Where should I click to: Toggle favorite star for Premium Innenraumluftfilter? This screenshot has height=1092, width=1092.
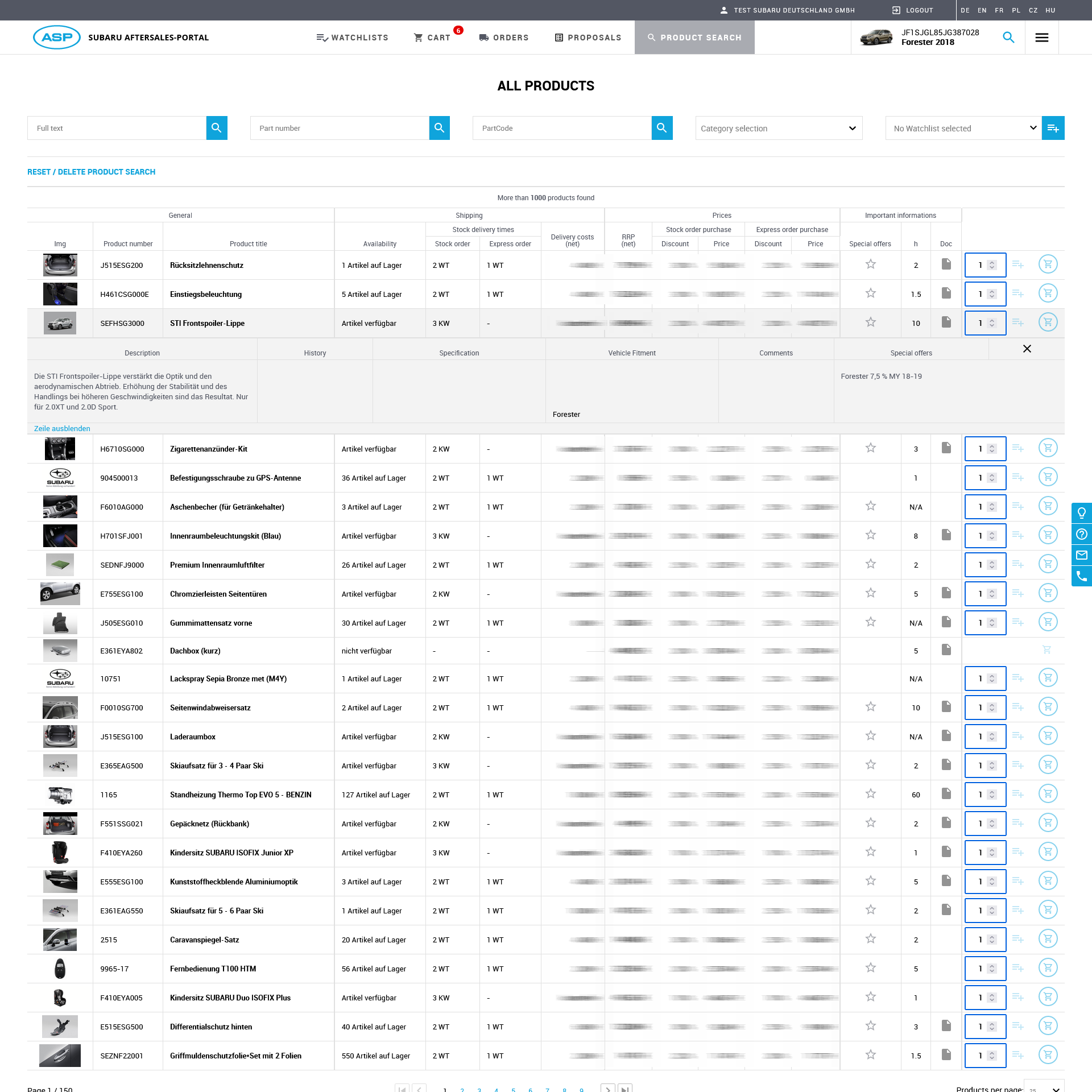coord(870,564)
